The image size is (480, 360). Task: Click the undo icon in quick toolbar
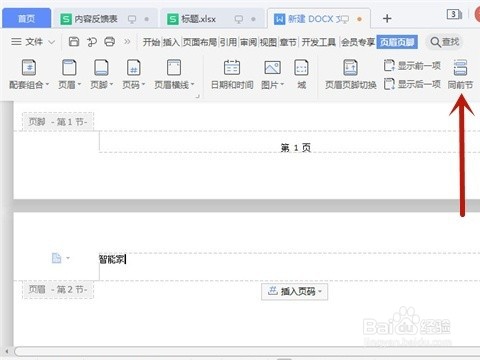click(x=92, y=42)
